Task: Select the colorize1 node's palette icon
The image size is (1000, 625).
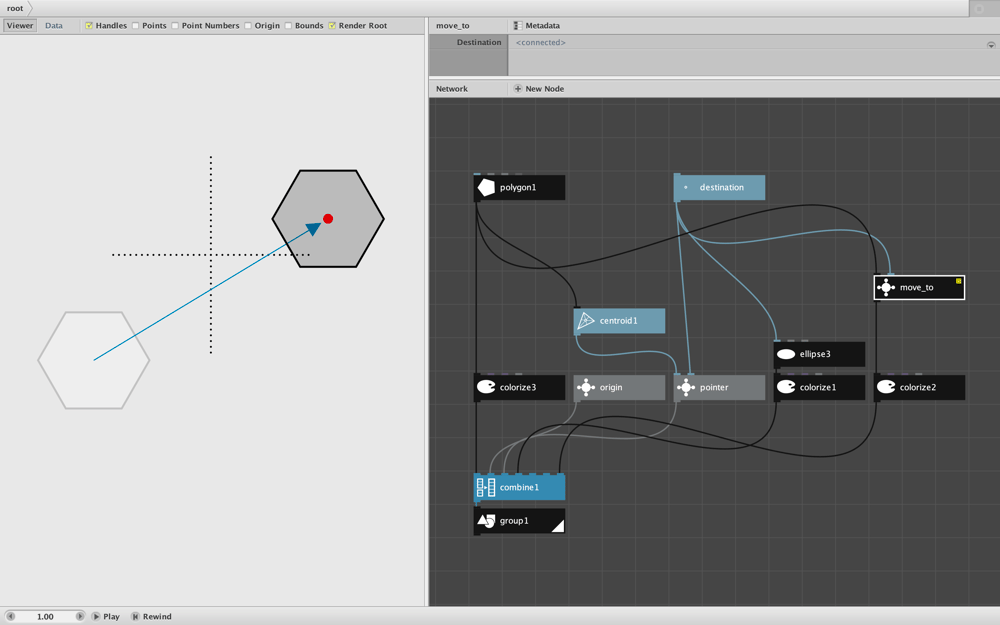Action: tap(786, 387)
